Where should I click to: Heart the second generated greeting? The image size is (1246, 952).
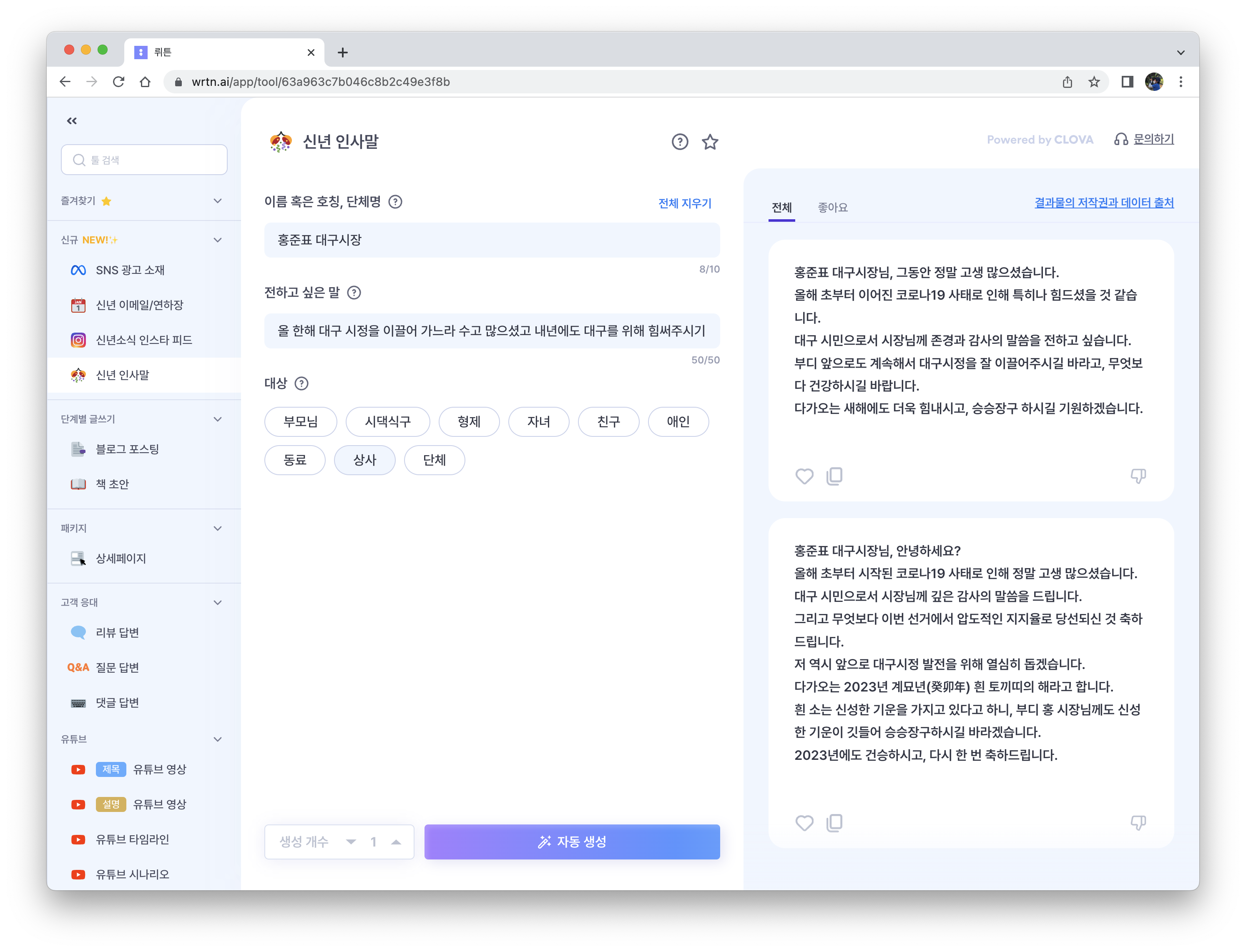pos(804,823)
